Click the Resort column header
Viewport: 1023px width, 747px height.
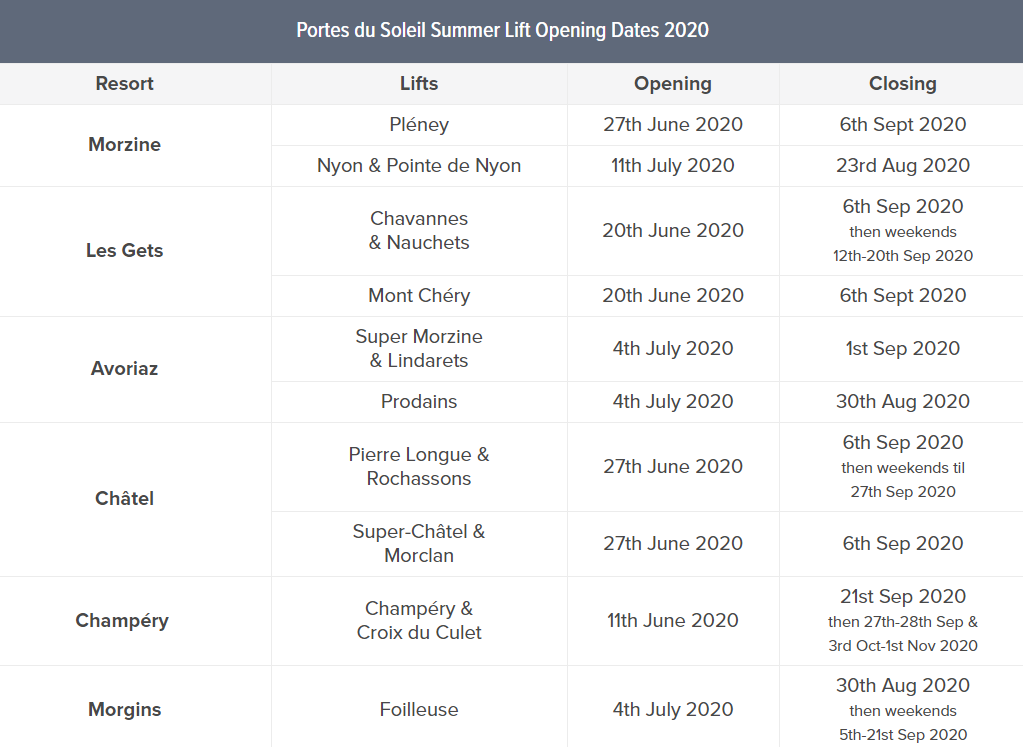coord(125,84)
